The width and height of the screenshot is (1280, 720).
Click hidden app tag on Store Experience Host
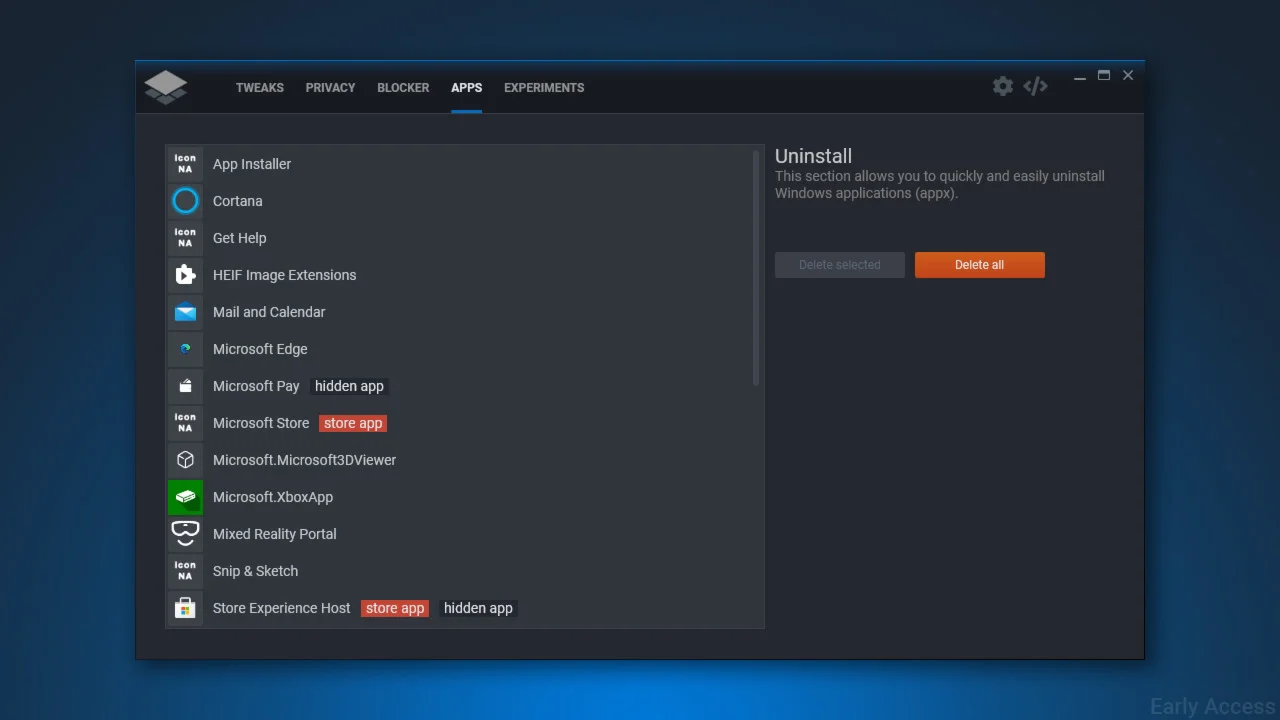478,608
